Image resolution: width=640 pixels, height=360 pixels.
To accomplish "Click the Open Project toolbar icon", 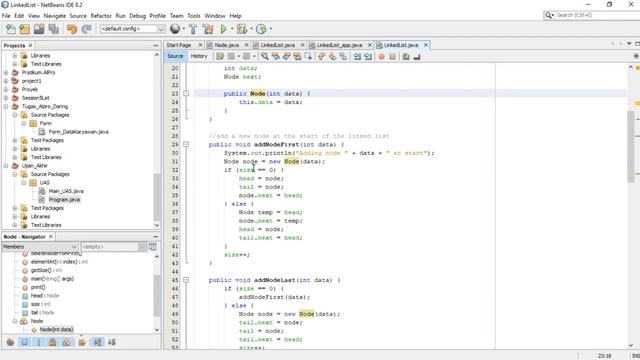I will (39, 29).
